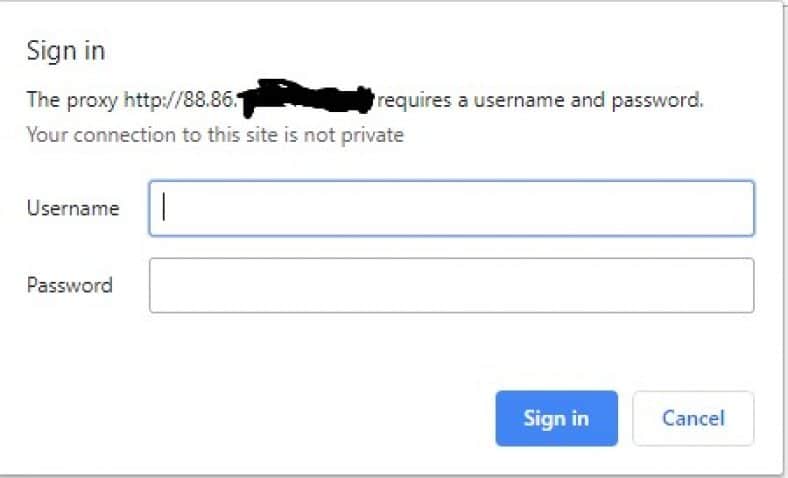Viewport: 788px width, 478px height.
Task: Click "Your connection to this site is not private" notice
Action: coord(215,135)
